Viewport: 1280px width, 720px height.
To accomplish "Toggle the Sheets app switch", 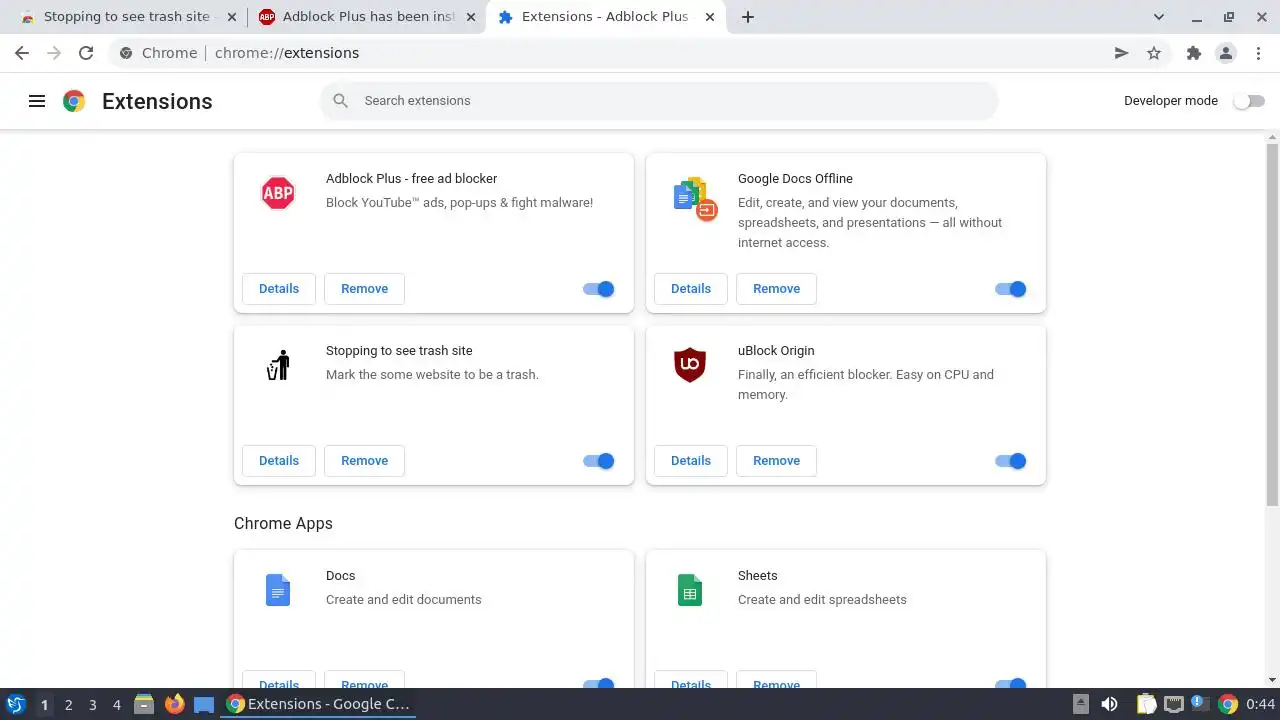I will click(1011, 684).
